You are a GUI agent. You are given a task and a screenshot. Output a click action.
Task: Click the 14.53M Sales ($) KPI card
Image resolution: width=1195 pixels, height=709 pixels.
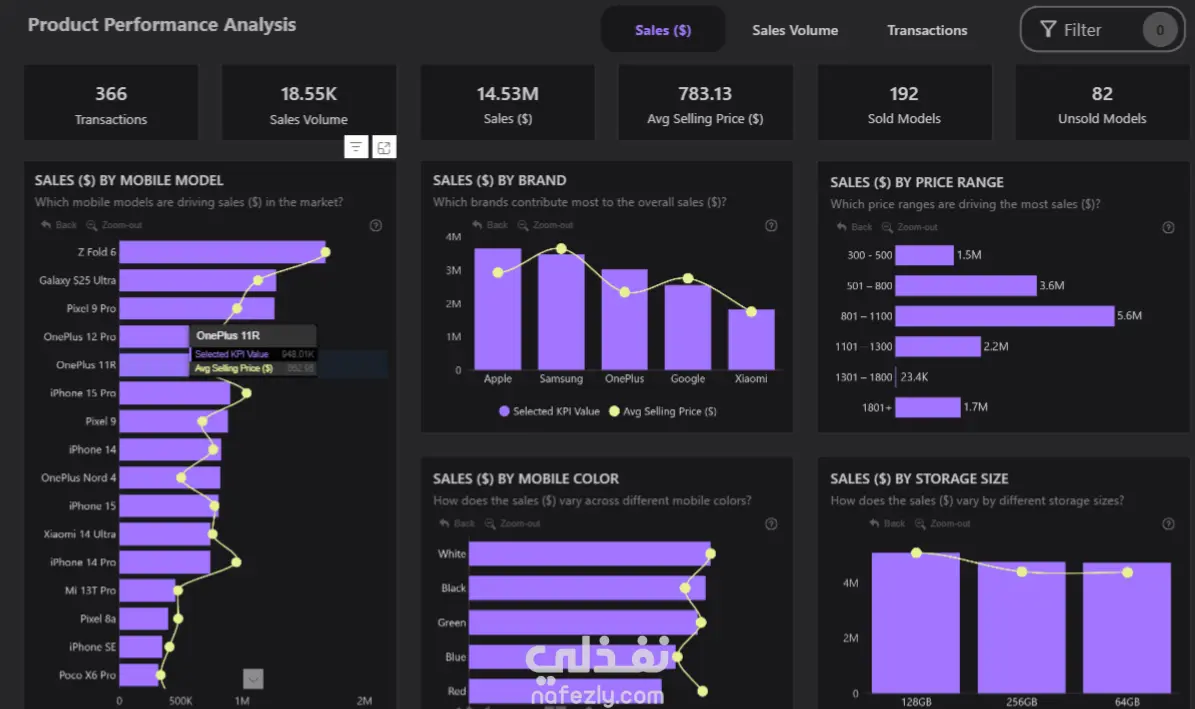(508, 103)
